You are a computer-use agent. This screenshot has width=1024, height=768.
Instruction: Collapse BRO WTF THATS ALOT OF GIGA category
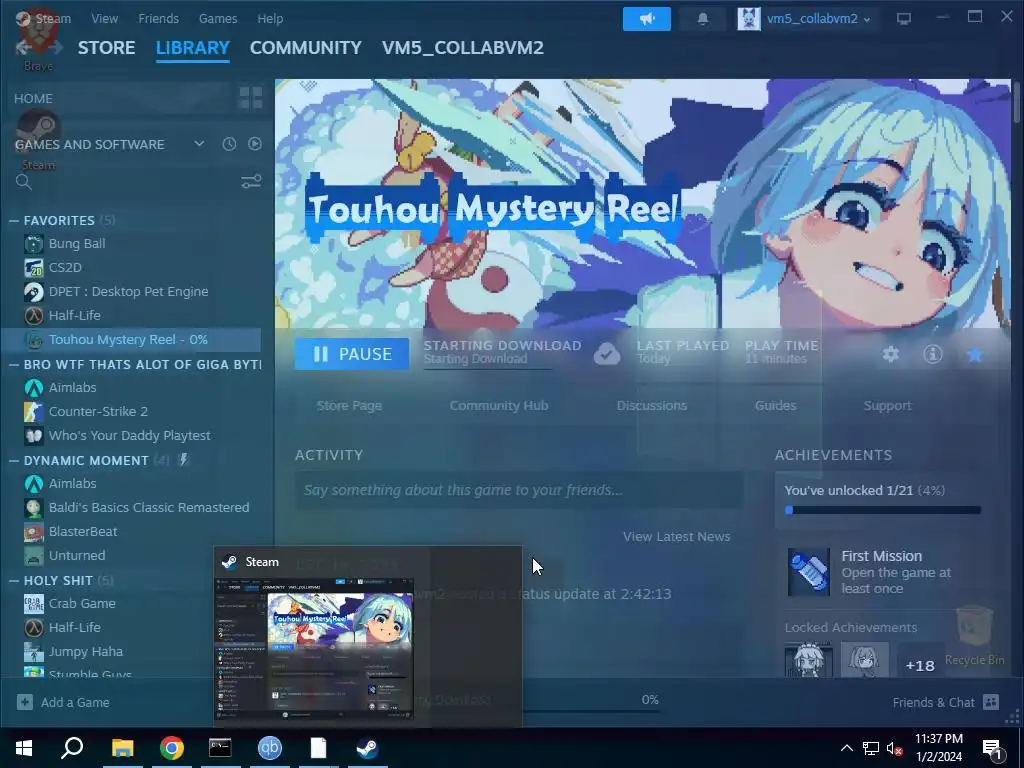click(14, 364)
